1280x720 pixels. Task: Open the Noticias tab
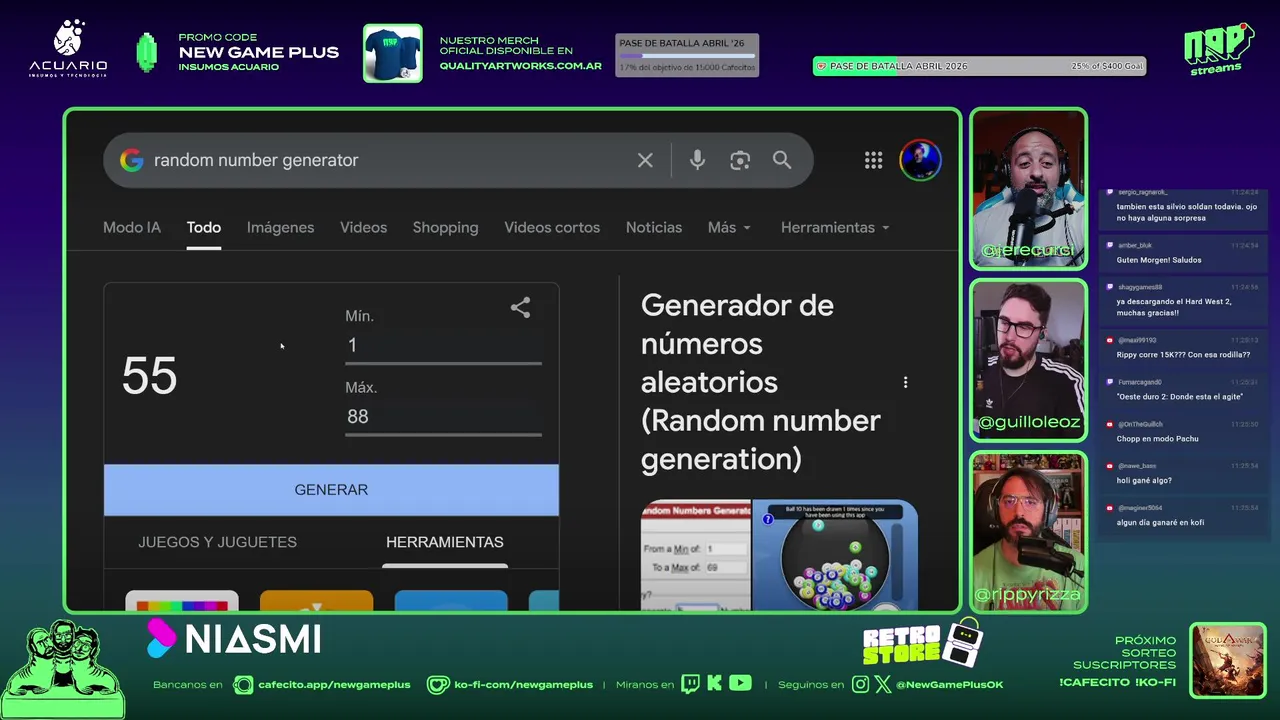pos(653,227)
